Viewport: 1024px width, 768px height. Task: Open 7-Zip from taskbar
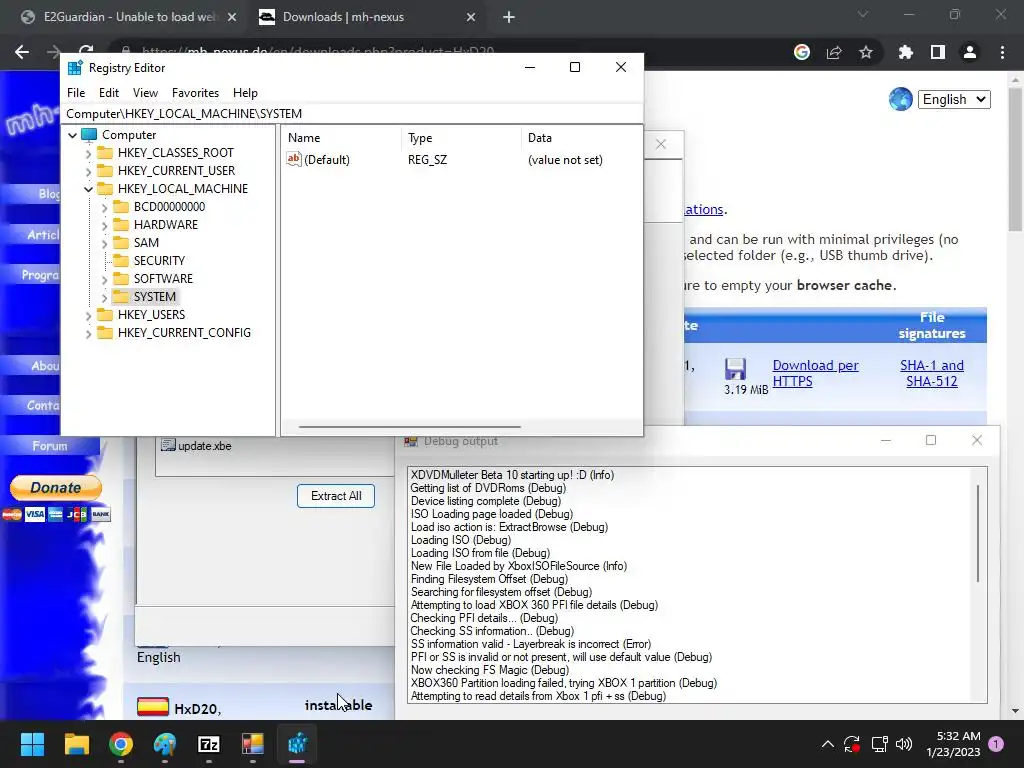point(209,744)
